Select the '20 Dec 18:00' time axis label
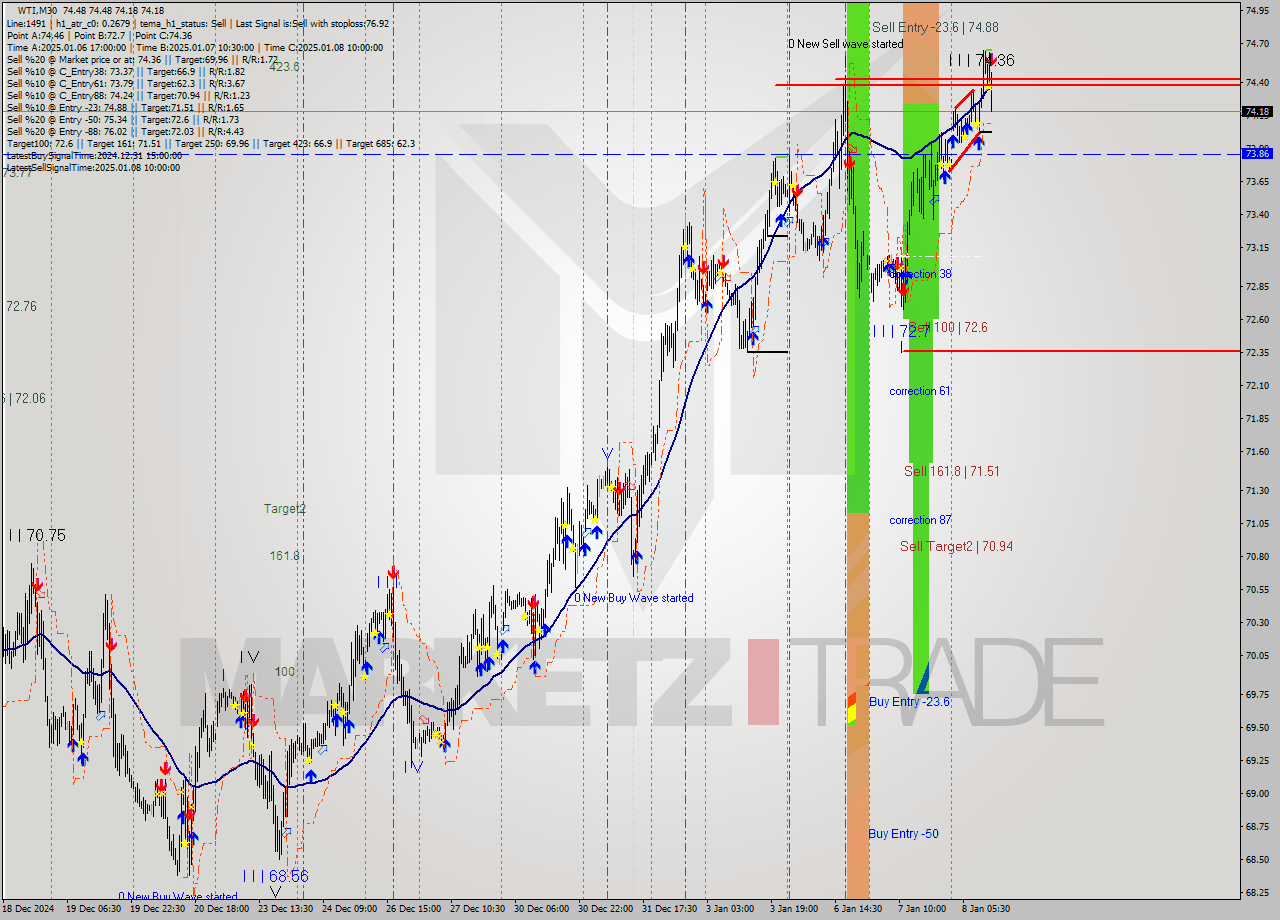The height and width of the screenshot is (920, 1280). point(223,911)
